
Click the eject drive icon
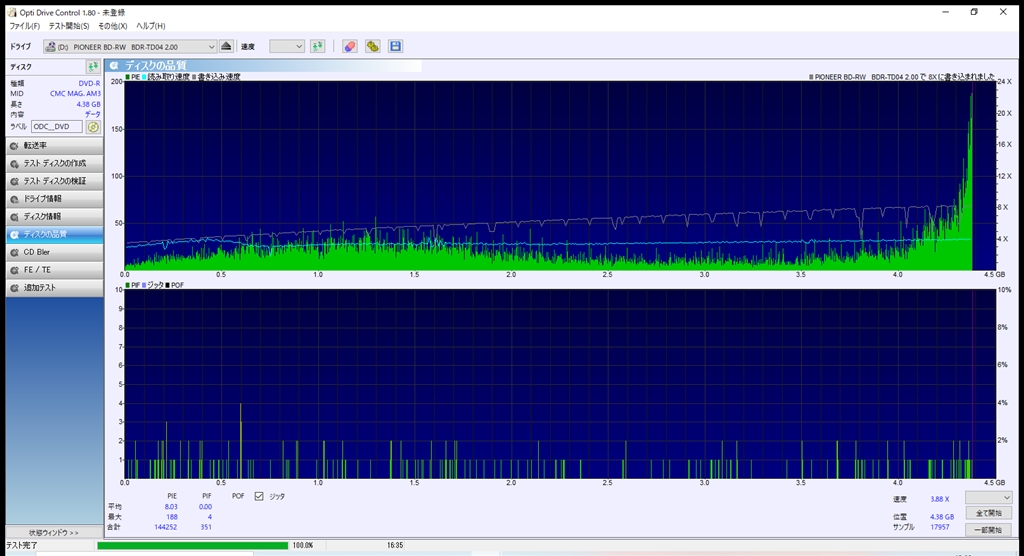(226, 46)
